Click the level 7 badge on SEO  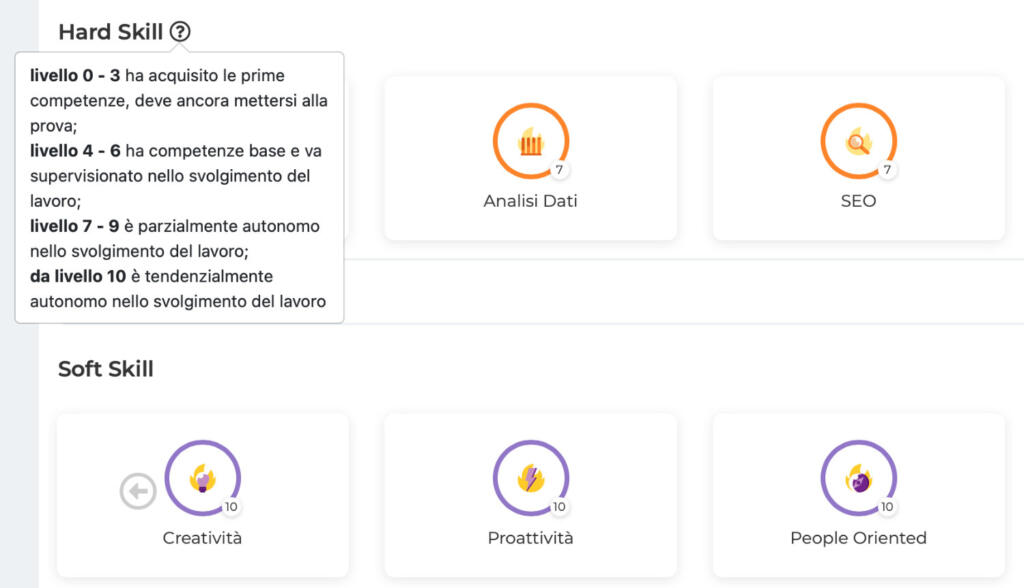pyautogui.click(x=887, y=170)
